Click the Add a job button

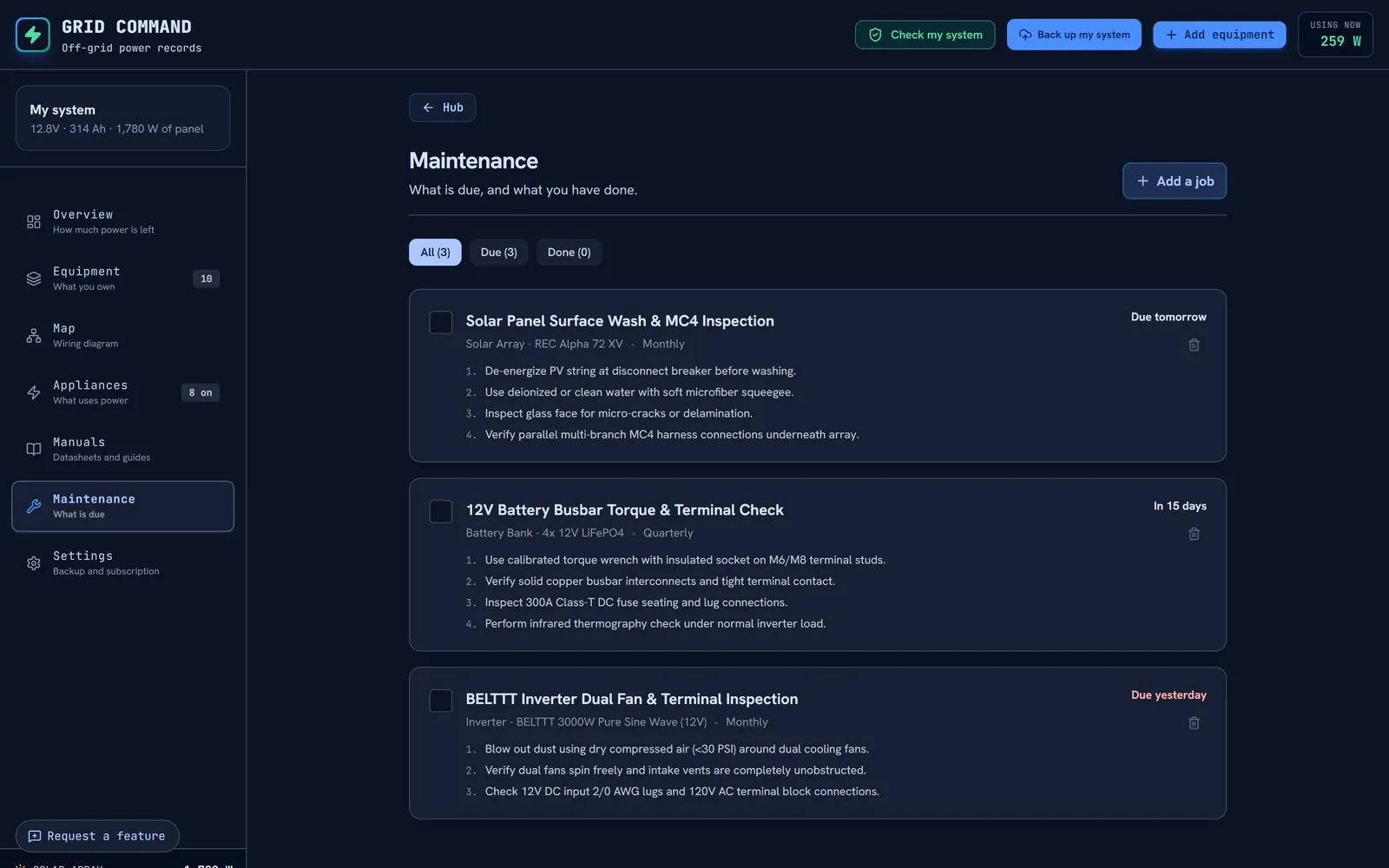(x=1175, y=181)
